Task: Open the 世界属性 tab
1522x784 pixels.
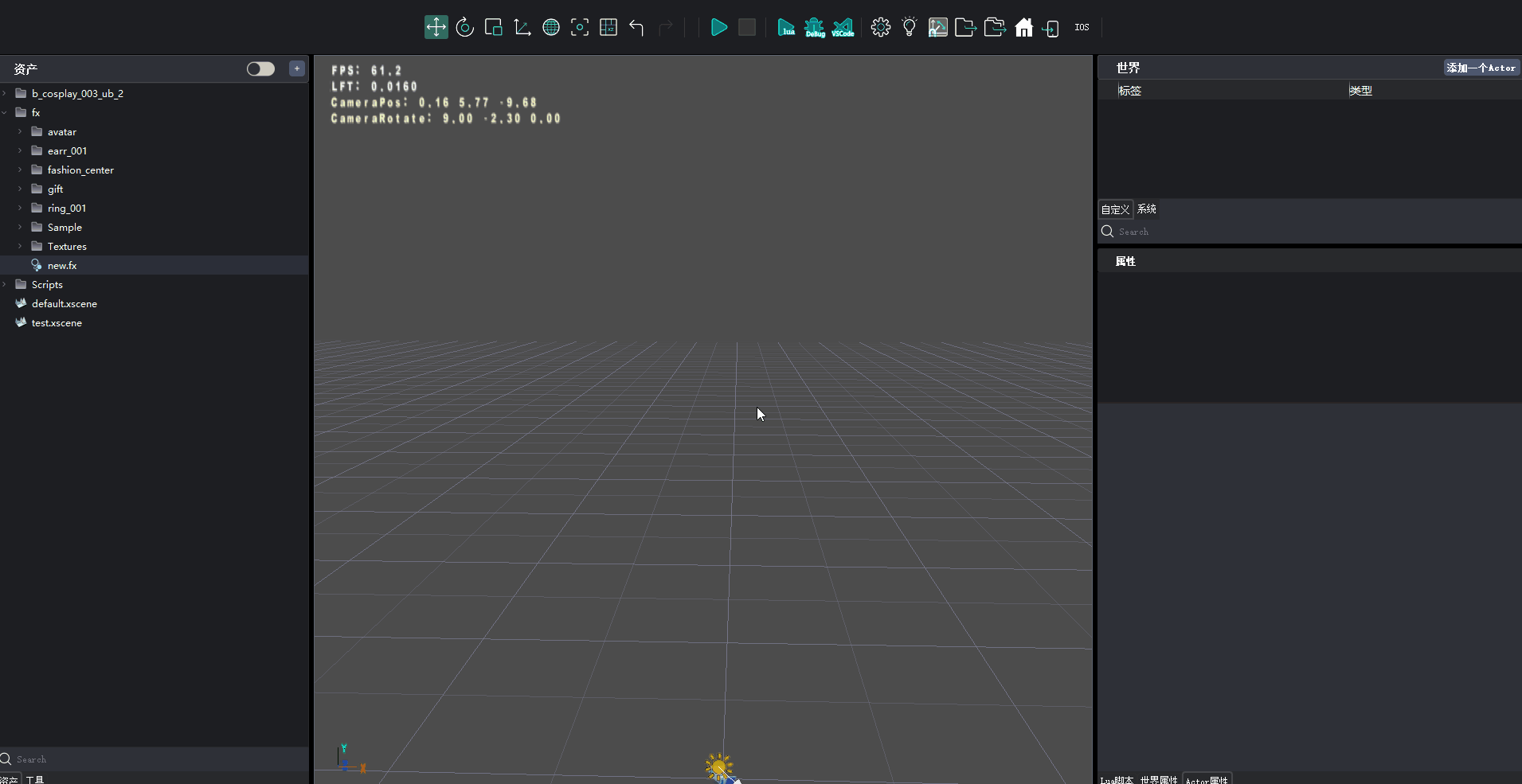Action: pos(1159,779)
